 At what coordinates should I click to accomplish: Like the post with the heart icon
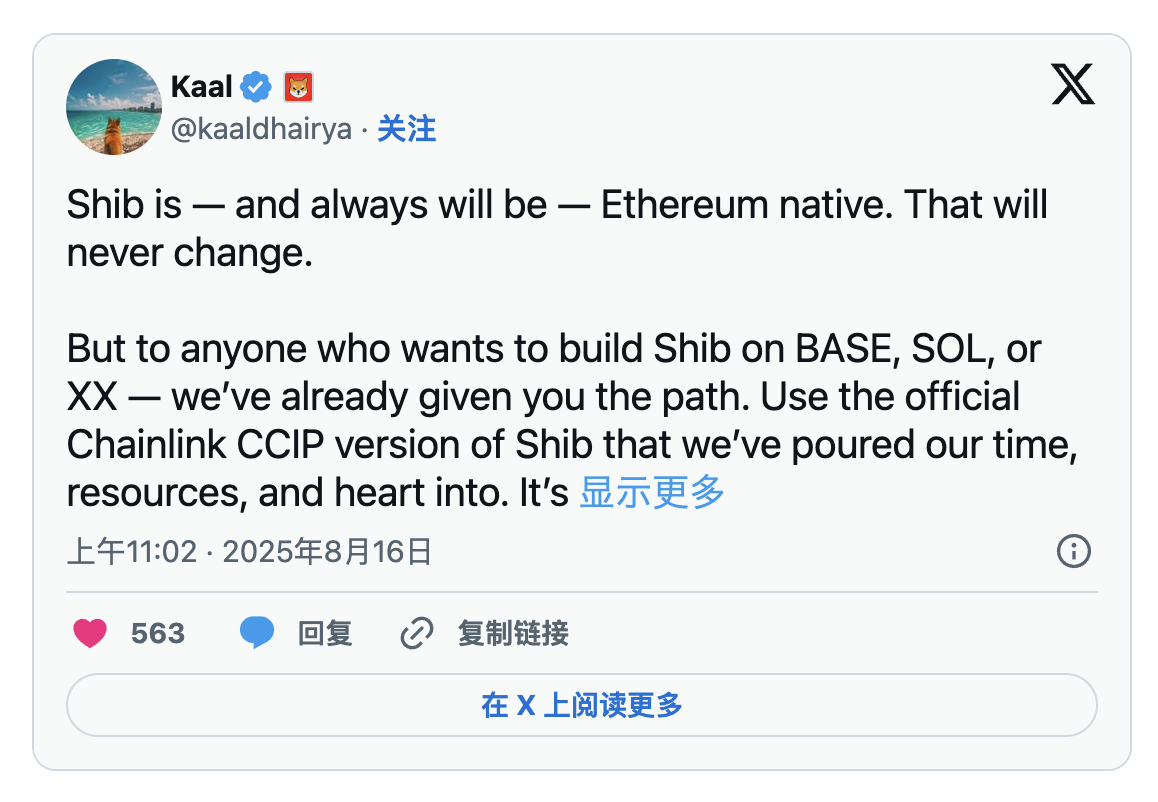tap(90, 633)
